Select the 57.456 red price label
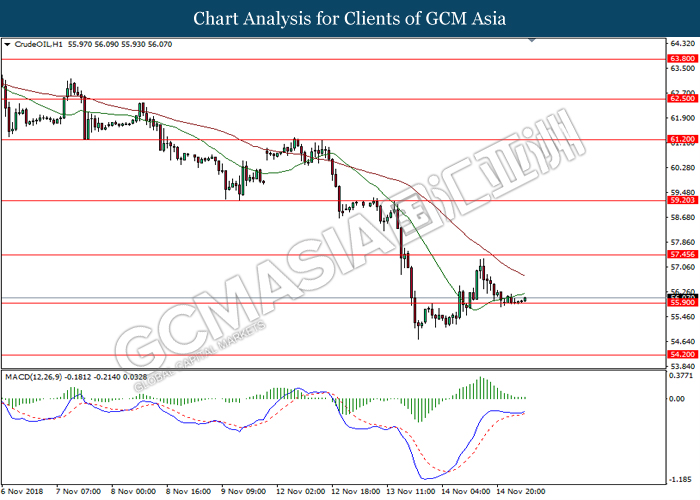The image size is (700, 500). pyautogui.click(x=682, y=254)
